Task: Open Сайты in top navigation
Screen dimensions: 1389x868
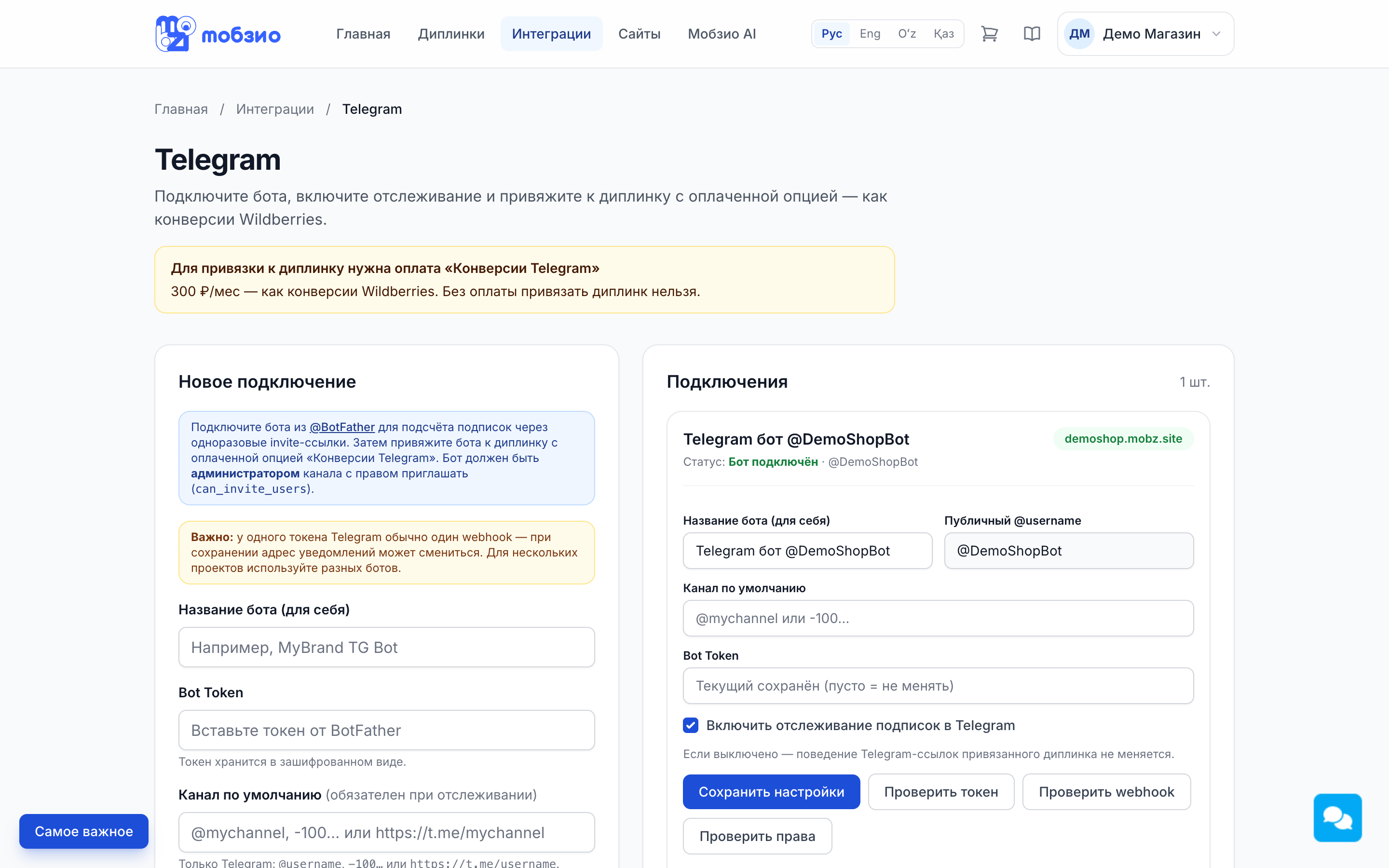Action: (x=640, y=34)
